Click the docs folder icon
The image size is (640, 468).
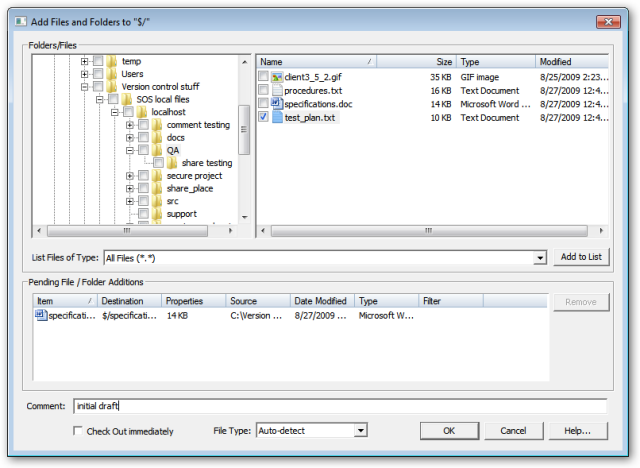(158, 138)
